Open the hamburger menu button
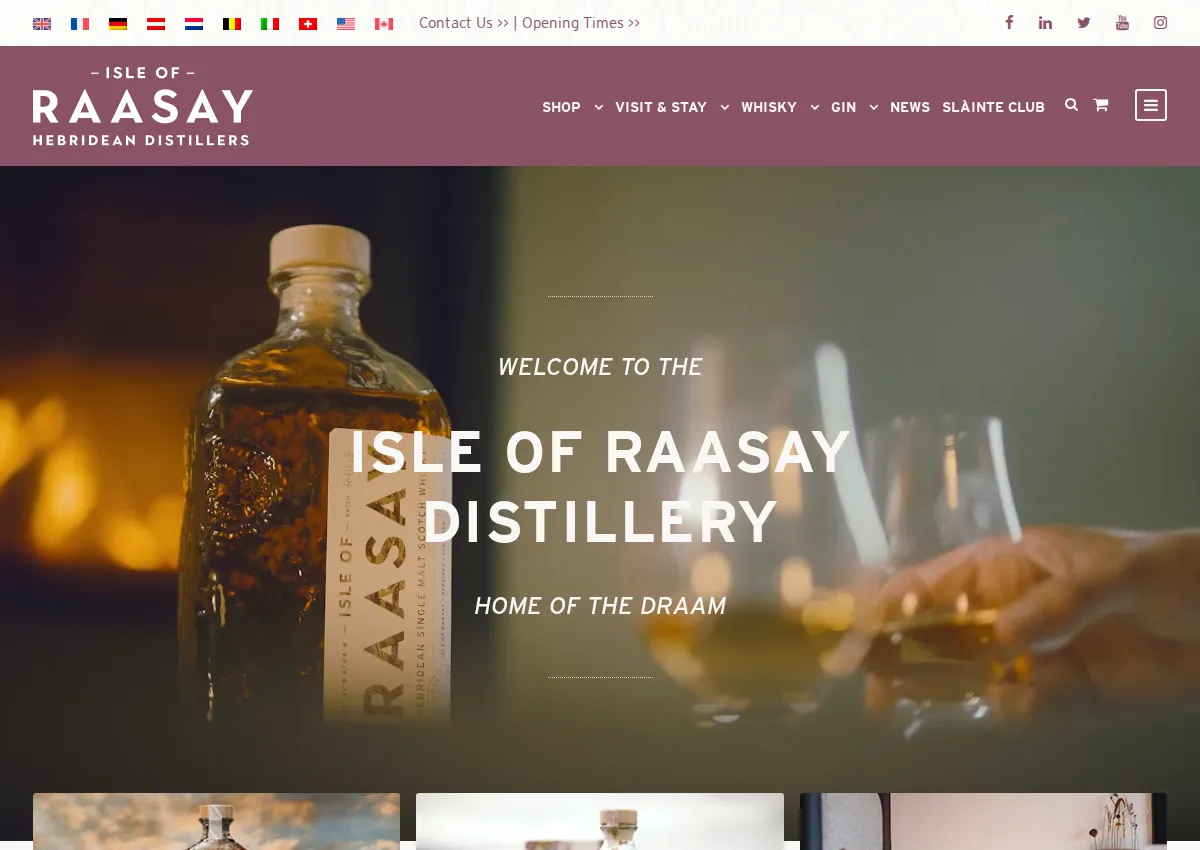 coord(1151,105)
